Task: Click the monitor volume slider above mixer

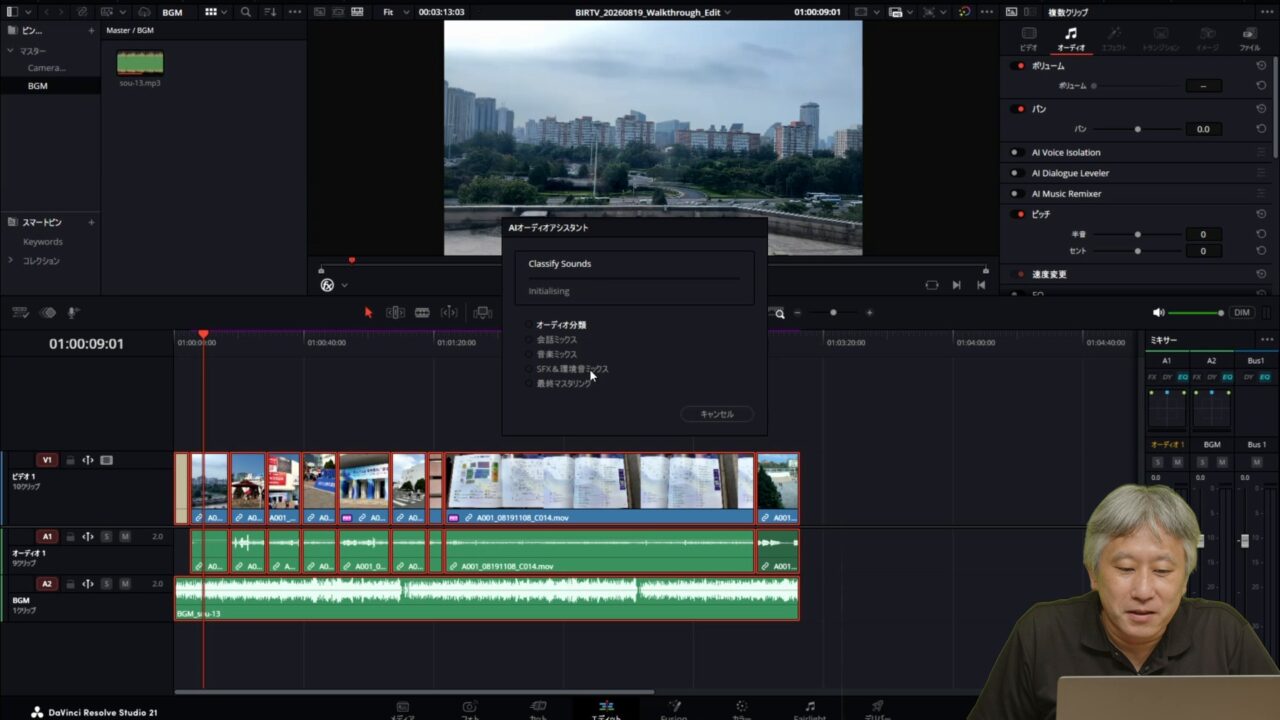Action: click(1196, 313)
